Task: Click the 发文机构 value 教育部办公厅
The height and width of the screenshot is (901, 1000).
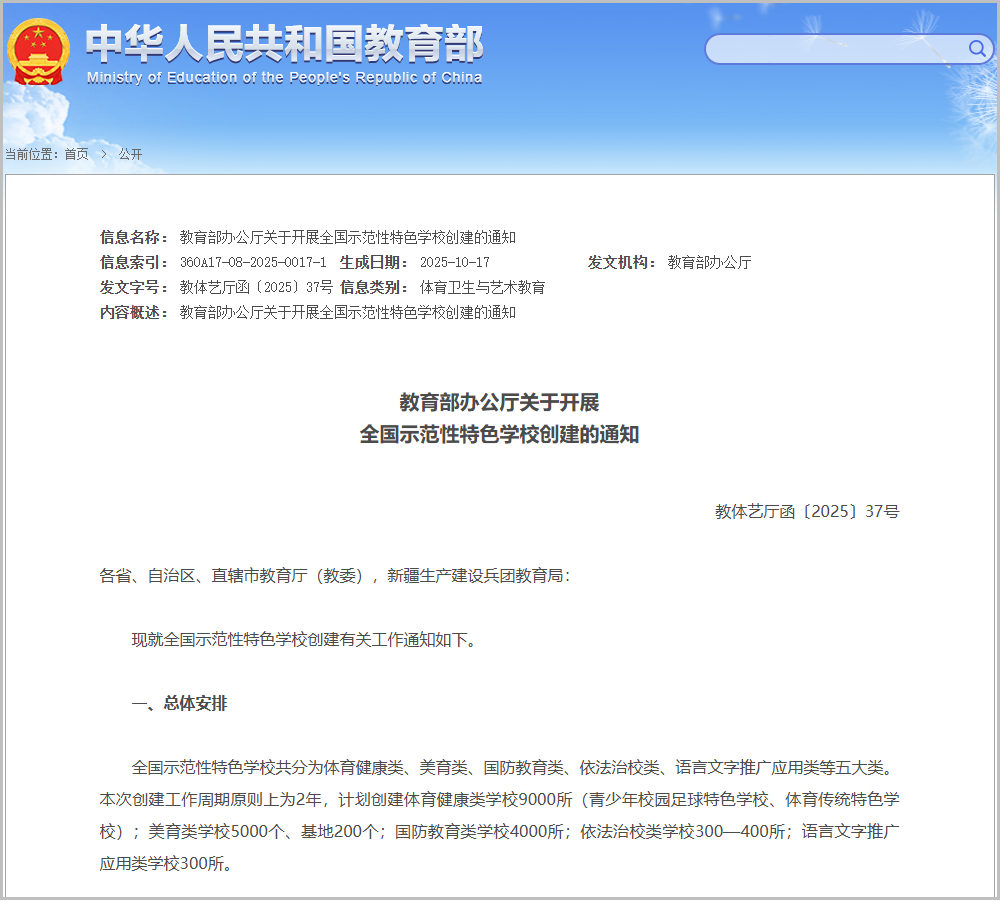Action: tap(709, 262)
